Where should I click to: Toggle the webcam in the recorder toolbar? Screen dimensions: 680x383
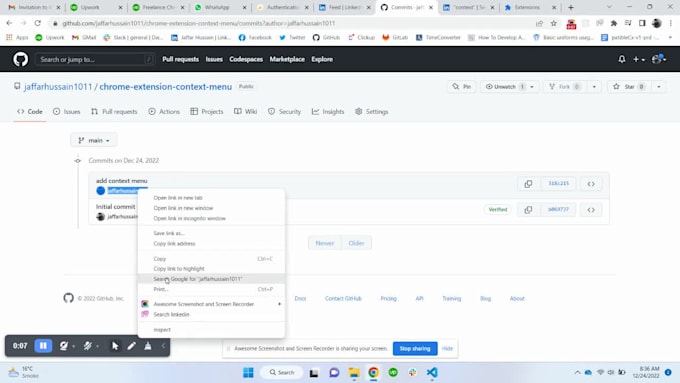tap(64, 346)
